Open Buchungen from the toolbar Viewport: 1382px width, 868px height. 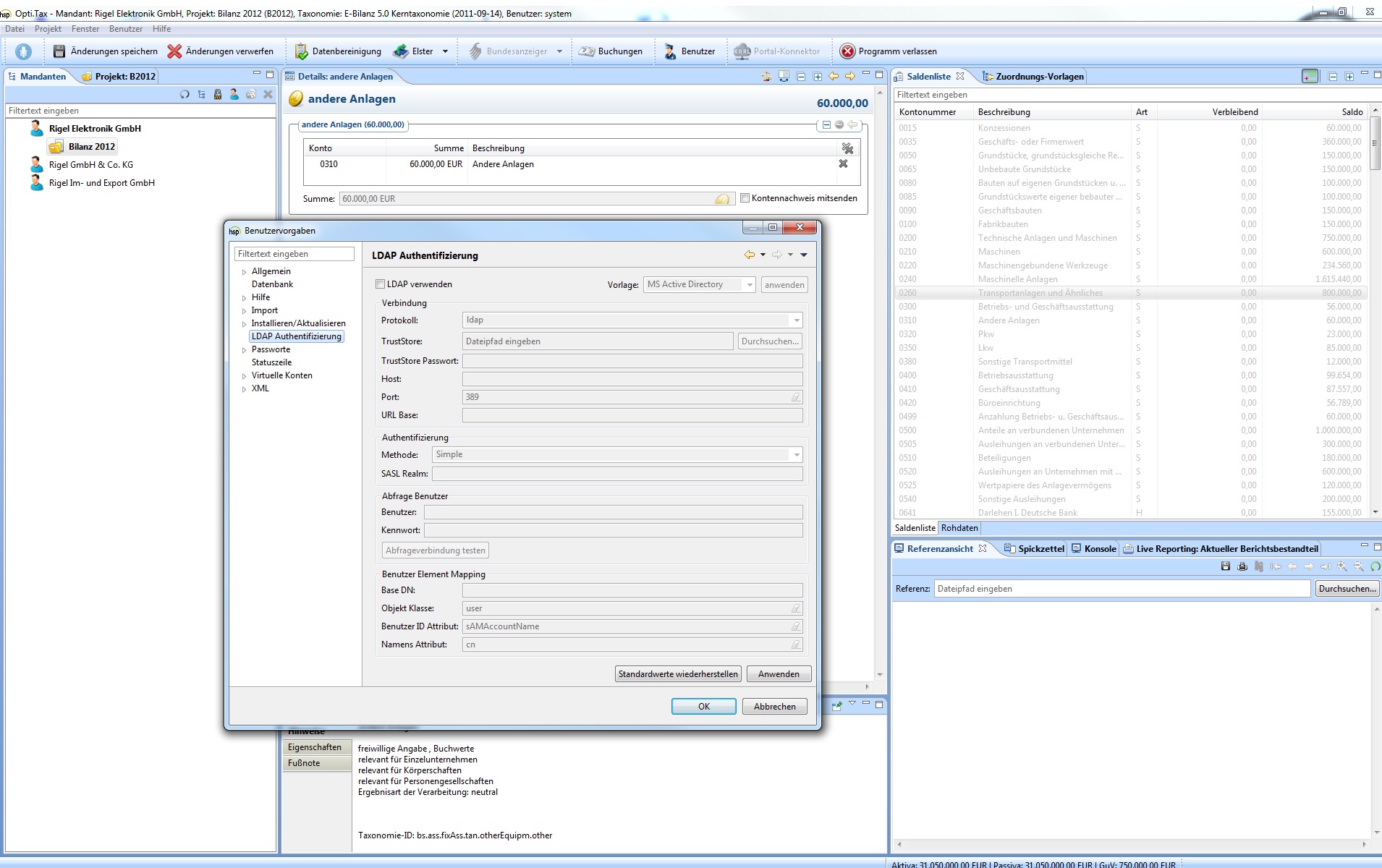(610, 51)
